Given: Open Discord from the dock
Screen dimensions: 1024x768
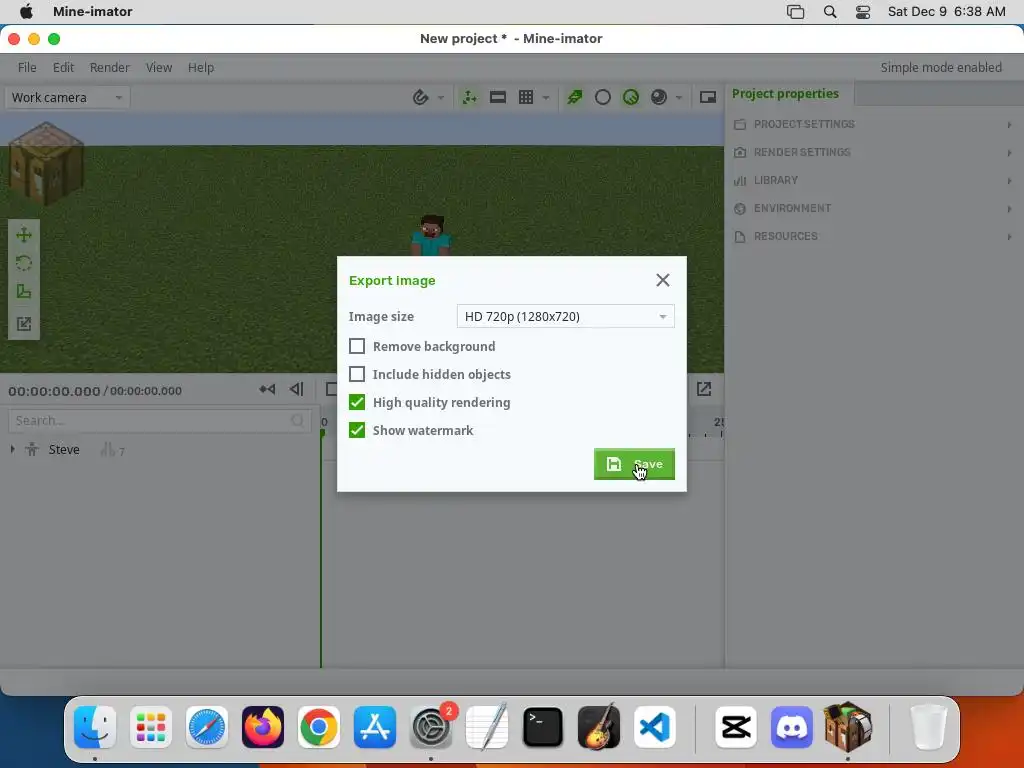Looking at the screenshot, I should point(792,727).
